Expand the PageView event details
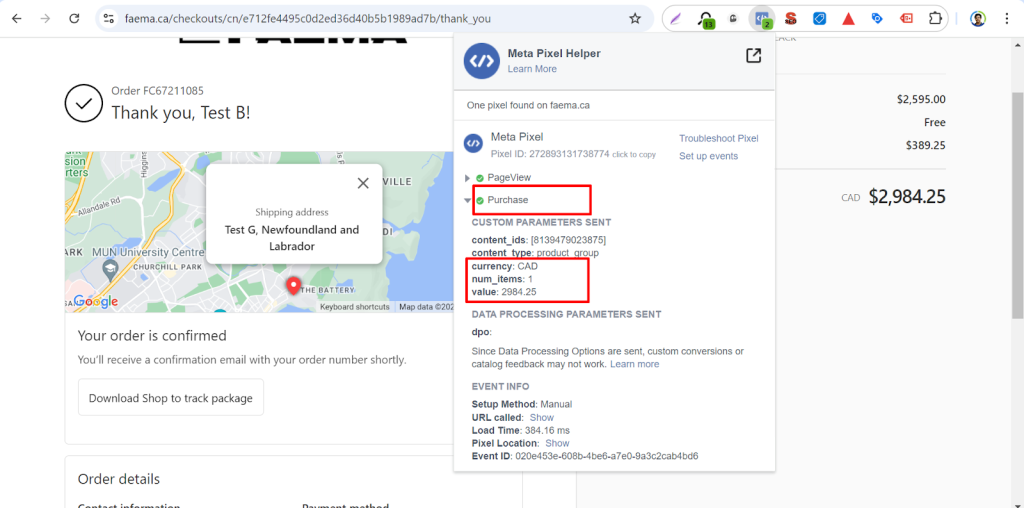This screenshot has height=508, width=1024. (468, 178)
